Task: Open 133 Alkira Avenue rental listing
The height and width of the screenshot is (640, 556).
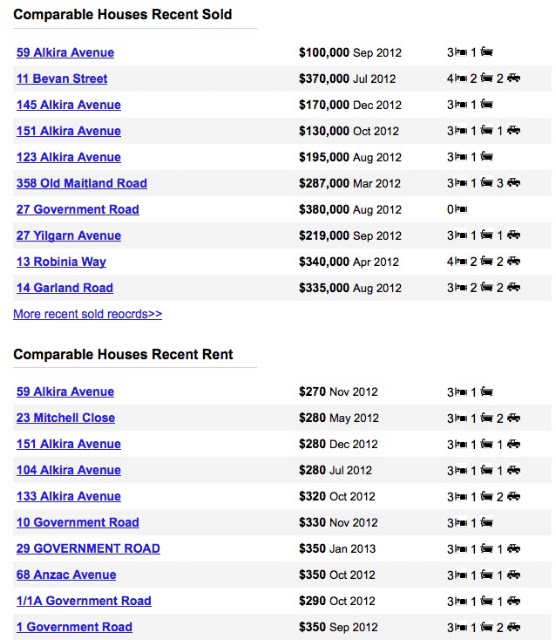Action: pyautogui.click(x=69, y=496)
